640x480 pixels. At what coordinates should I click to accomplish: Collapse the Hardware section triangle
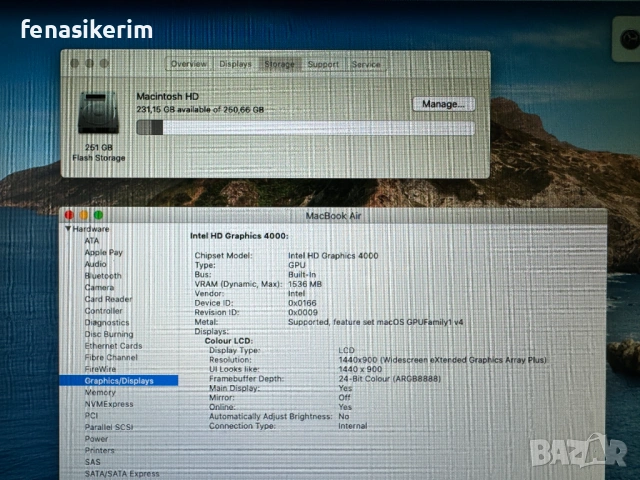point(68,229)
